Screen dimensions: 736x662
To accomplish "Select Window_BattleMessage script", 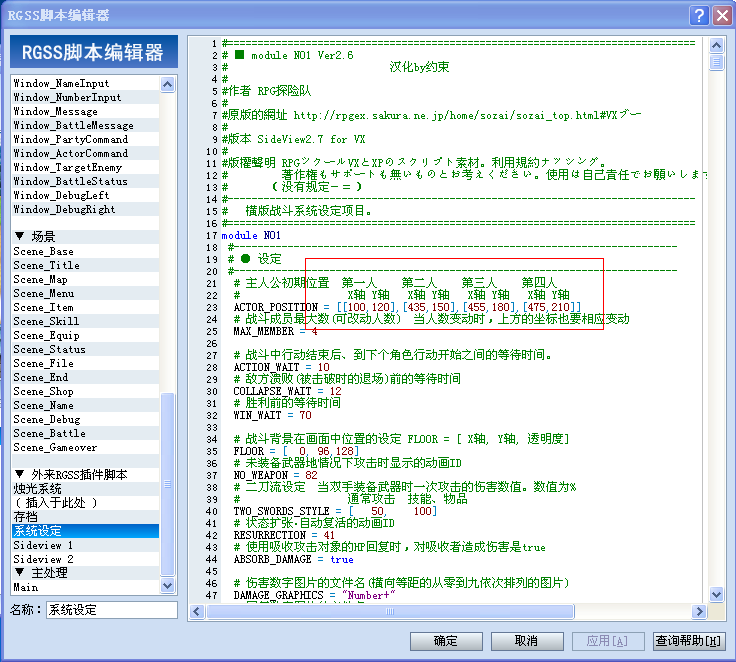I will 85,125.
